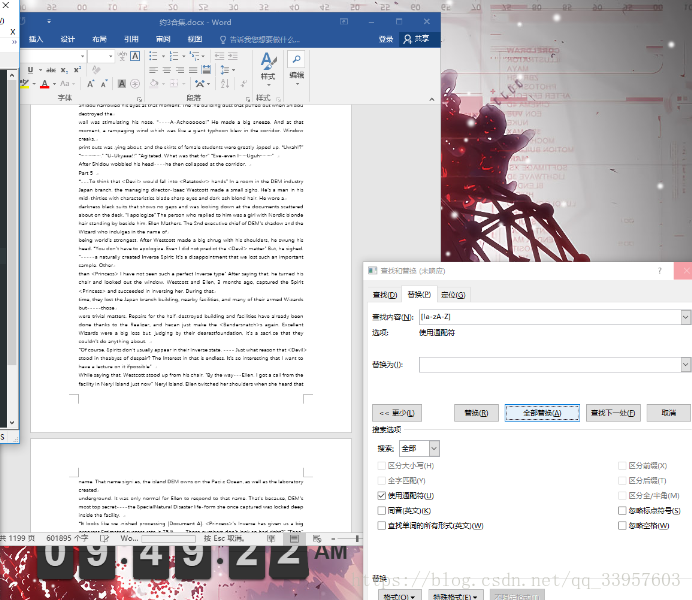Apply strikethrough text formatting
This screenshot has height=600, width=692.
(x=51, y=70)
